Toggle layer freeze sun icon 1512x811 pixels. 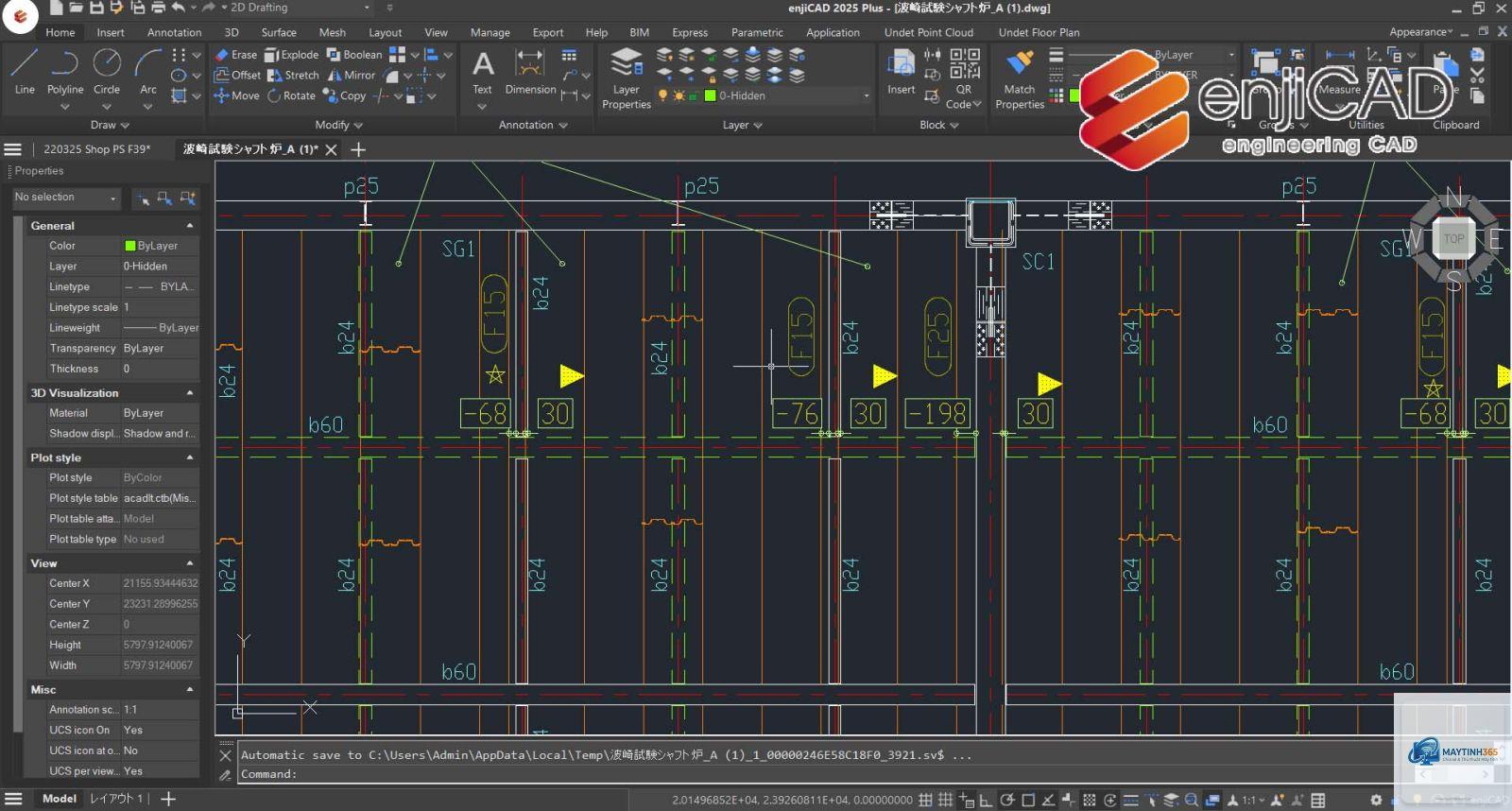(x=679, y=95)
